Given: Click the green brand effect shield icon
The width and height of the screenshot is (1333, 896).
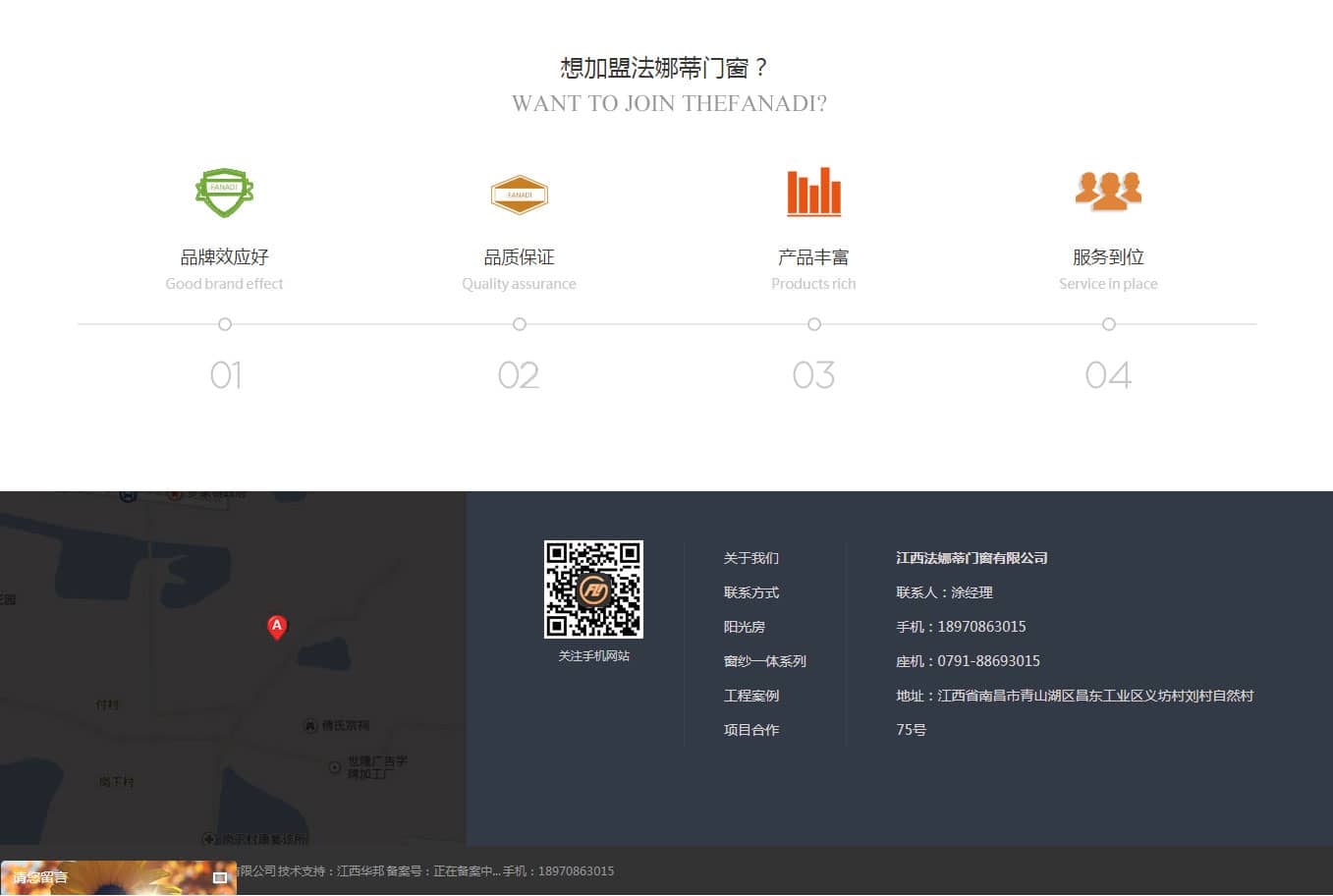Looking at the screenshot, I should coord(224,193).
